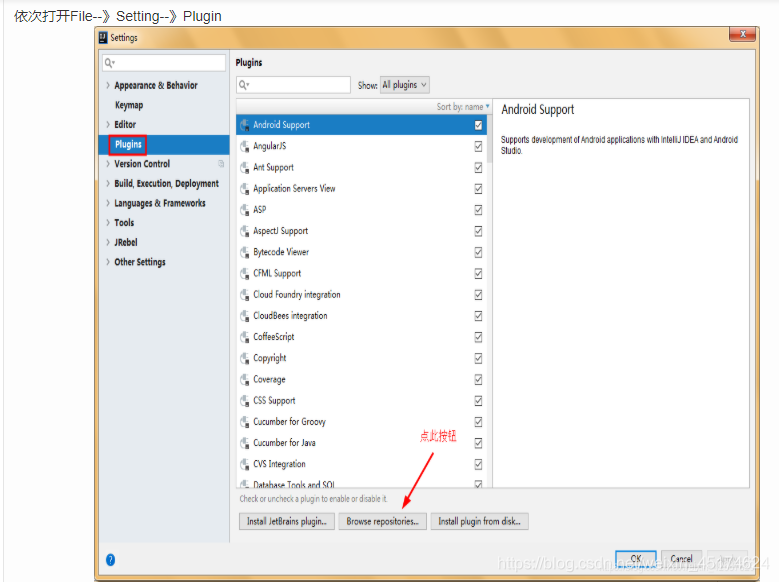Click the magnifier icon in the settings search
This screenshot has height=582, width=779.
(x=109, y=63)
